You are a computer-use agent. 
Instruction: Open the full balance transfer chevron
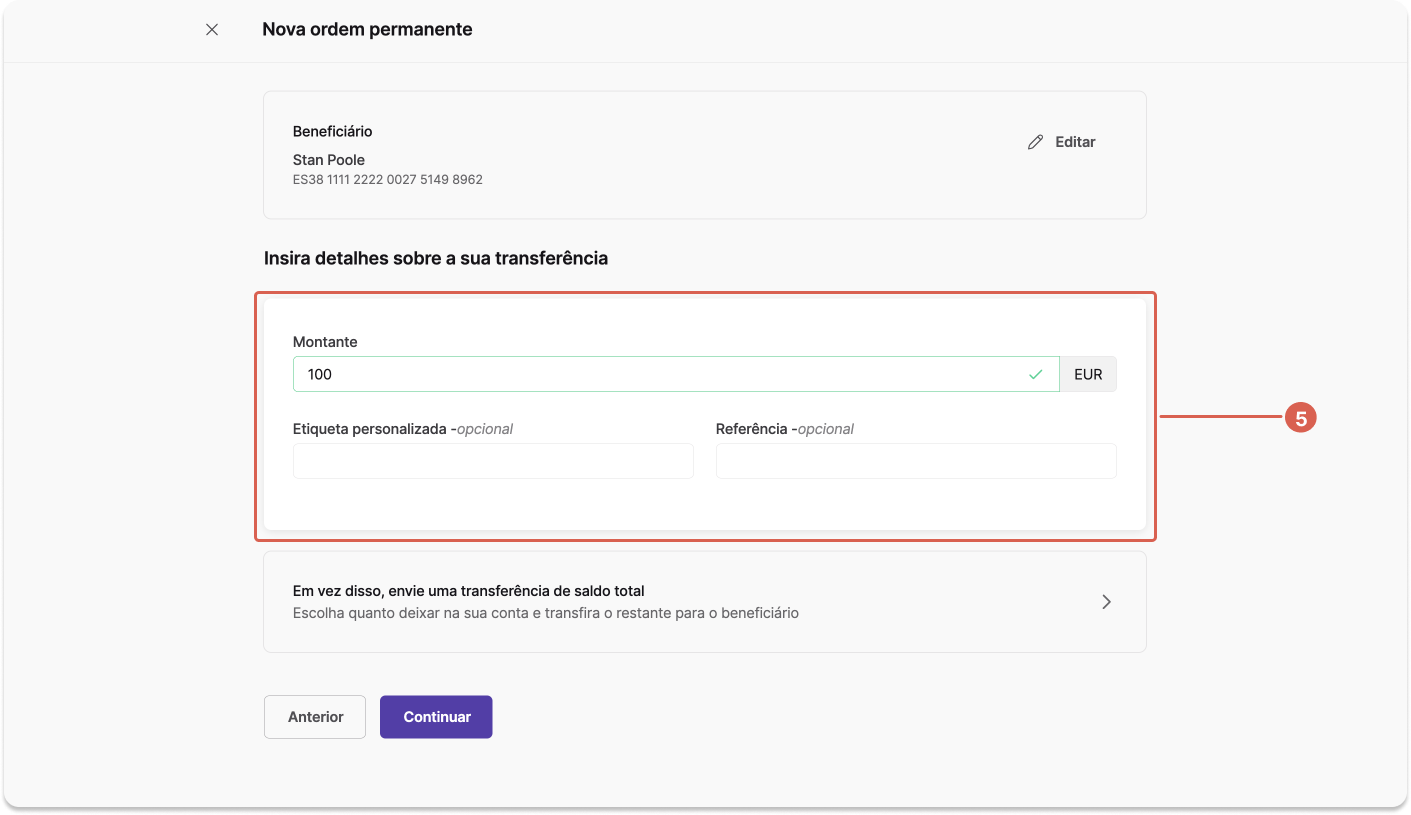click(1106, 602)
